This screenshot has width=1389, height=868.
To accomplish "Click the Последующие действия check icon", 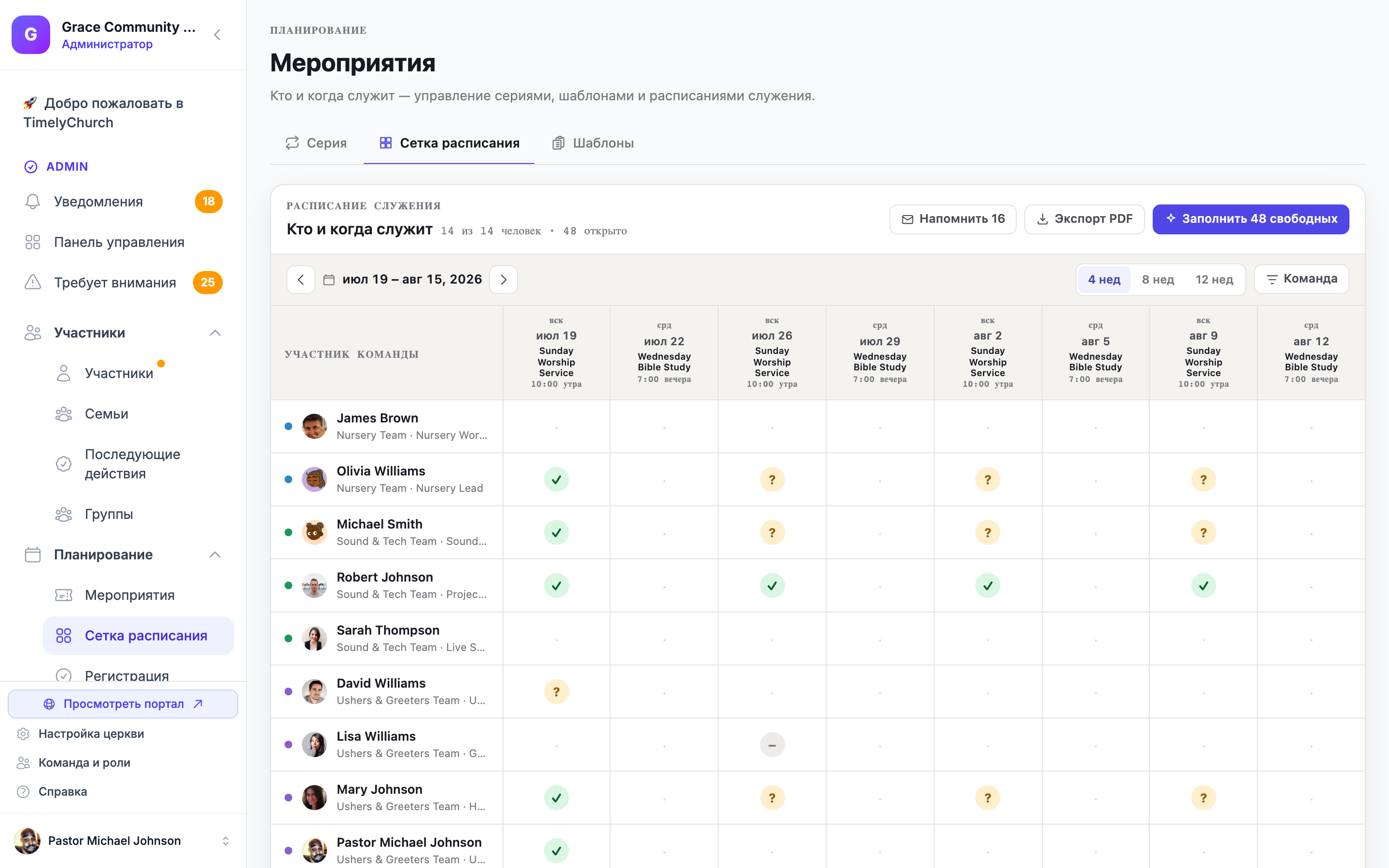I will click(64, 464).
